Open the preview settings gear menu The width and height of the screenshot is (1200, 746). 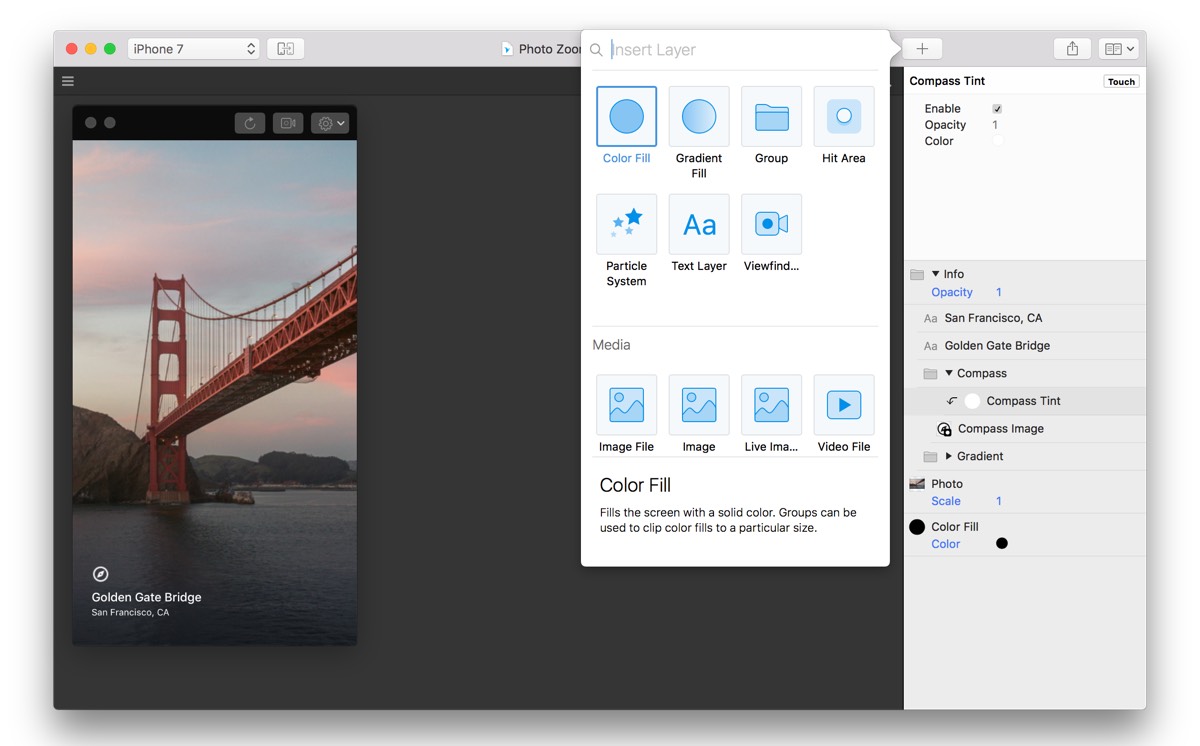pos(329,123)
